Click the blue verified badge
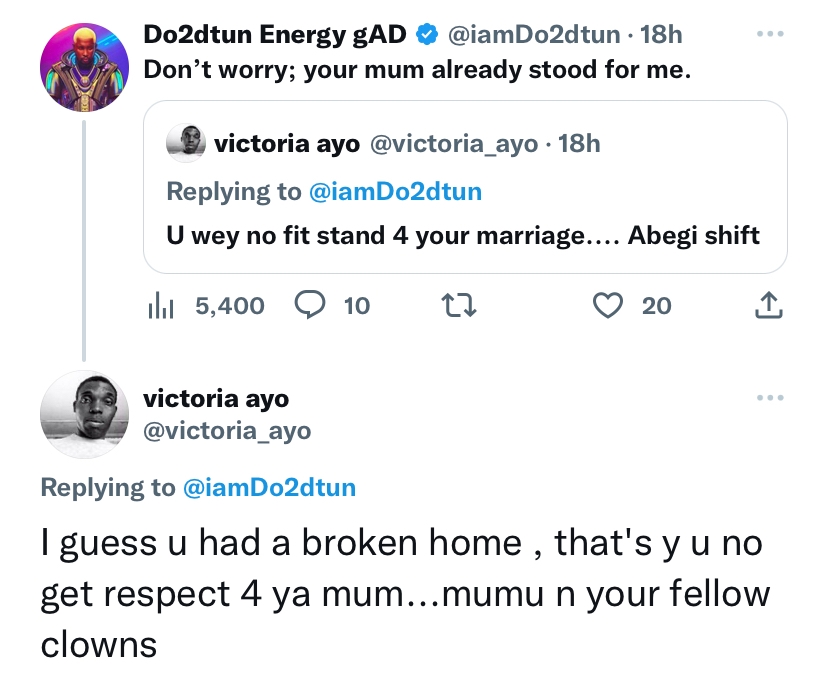This screenshot has height=675, width=828. 427,35
